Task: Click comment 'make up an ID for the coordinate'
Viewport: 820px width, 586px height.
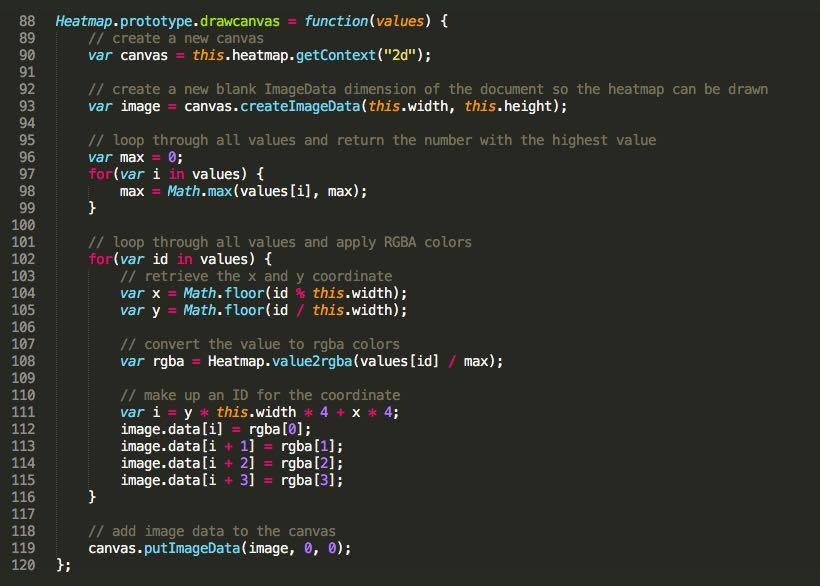Action: pos(260,395)
